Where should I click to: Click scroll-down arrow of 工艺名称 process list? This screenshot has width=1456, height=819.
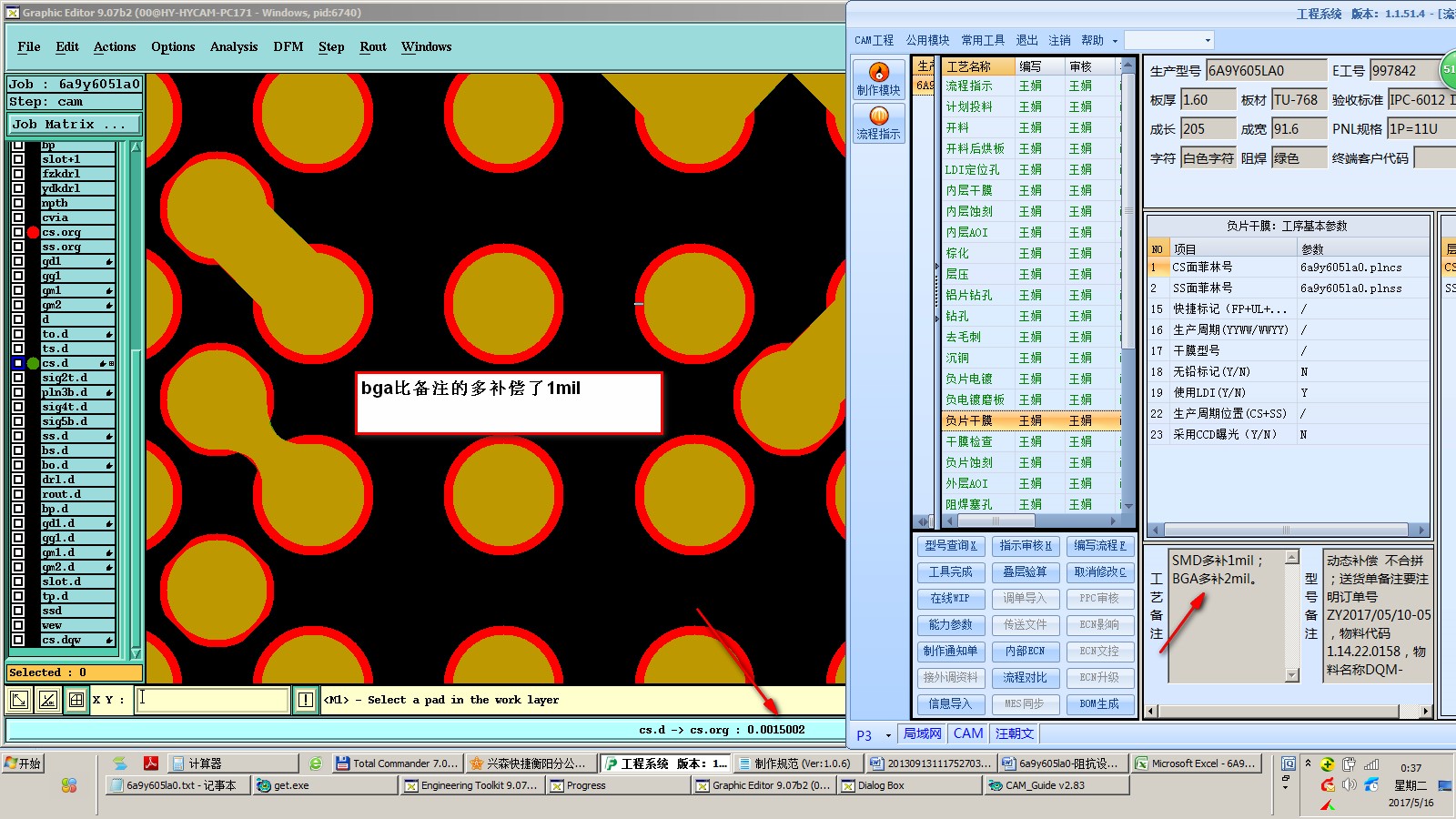click(x=1128, y=505)
